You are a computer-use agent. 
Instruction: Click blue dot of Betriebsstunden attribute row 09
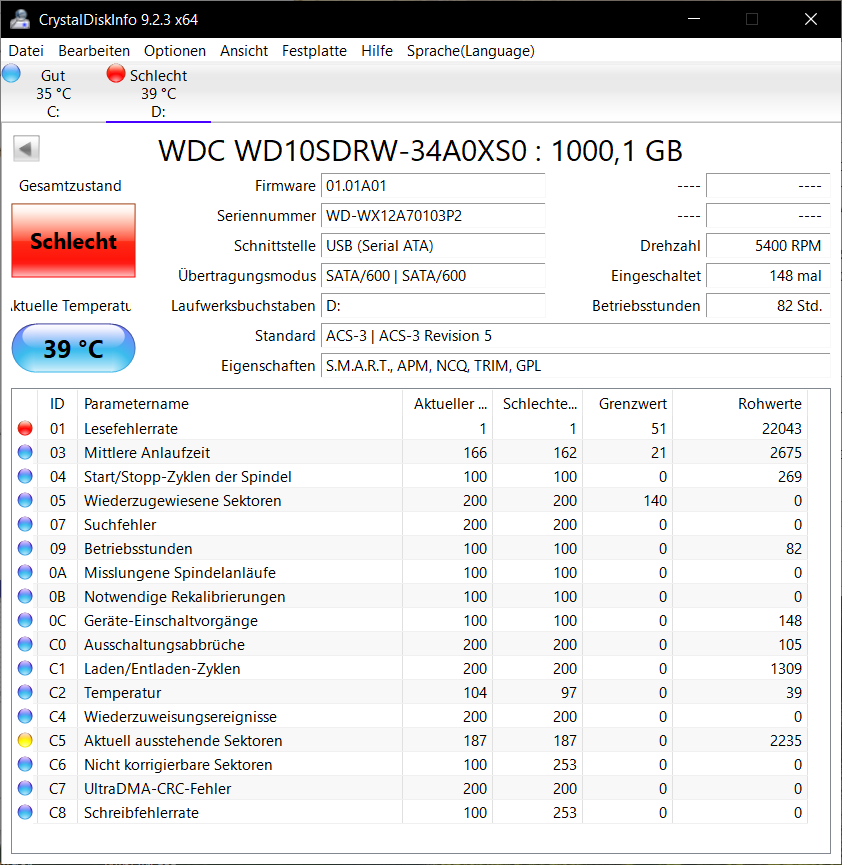tap(25, 548)
